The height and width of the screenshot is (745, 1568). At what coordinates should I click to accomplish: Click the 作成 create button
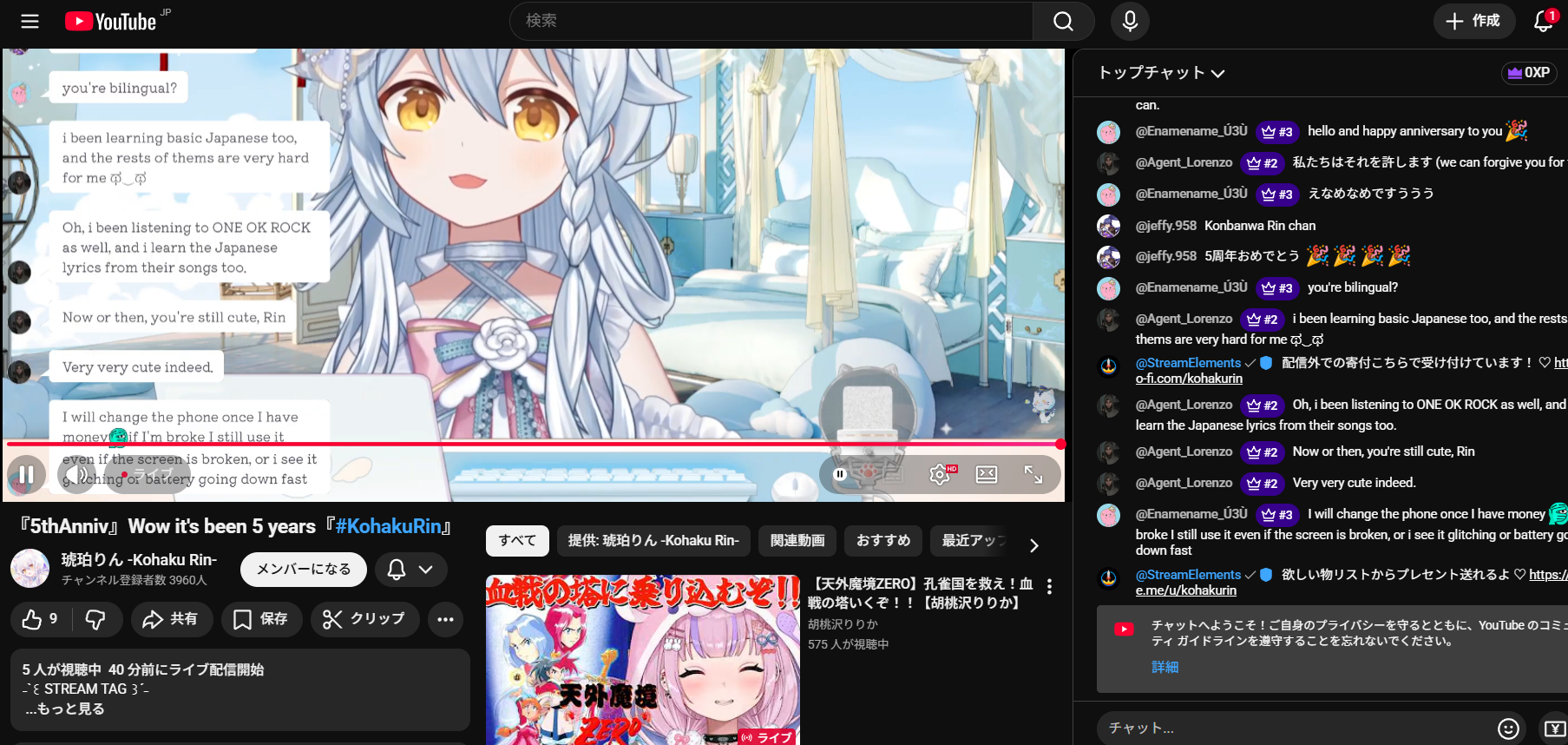(1473, 21)
